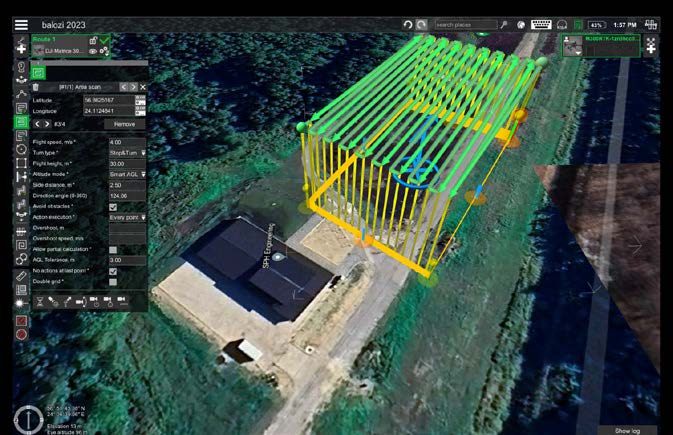Click the Remove button
The width and height of the screenshot is (673, 435).
(125, 124)
